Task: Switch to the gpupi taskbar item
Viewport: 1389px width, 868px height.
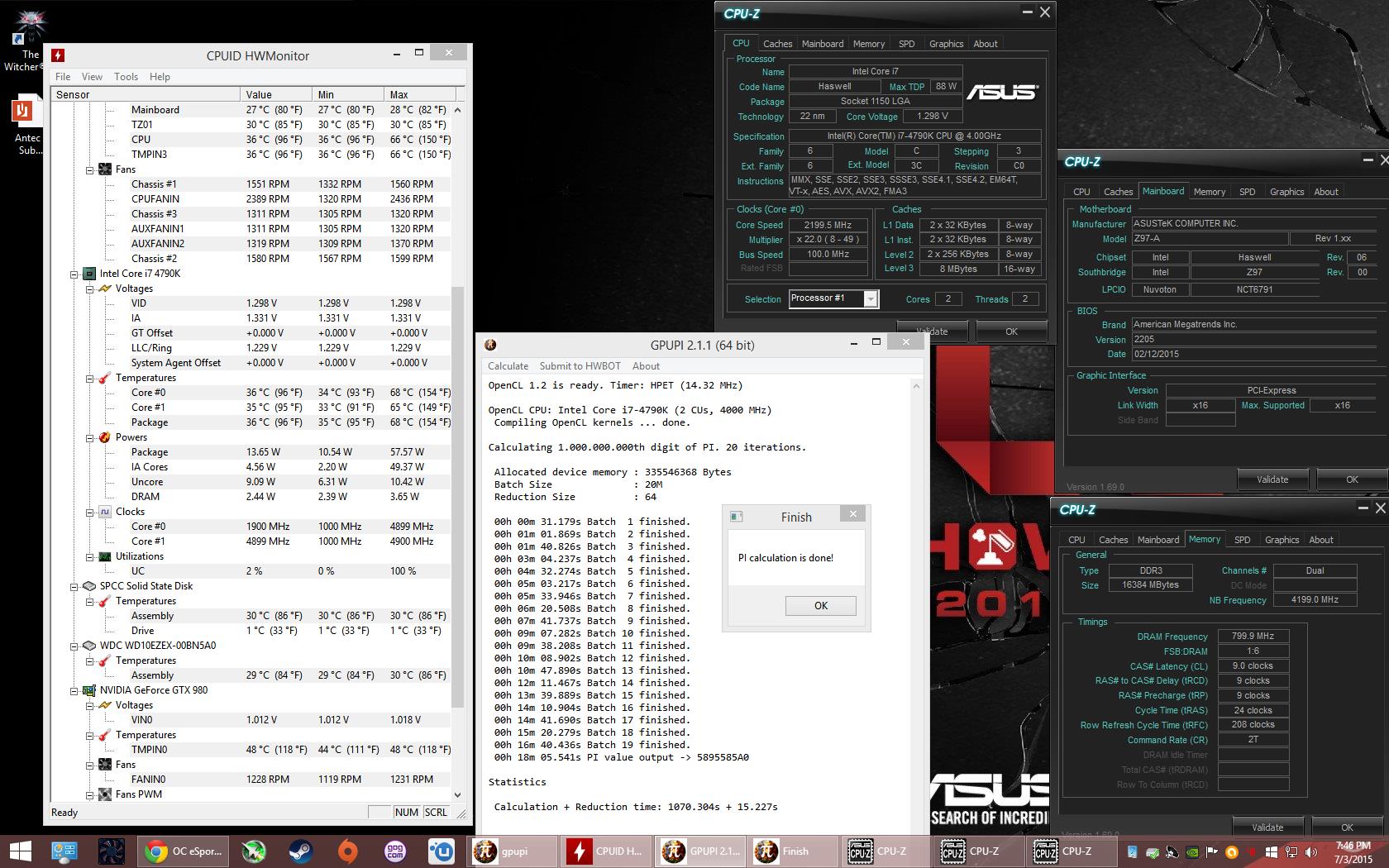Action: (514, 851)
